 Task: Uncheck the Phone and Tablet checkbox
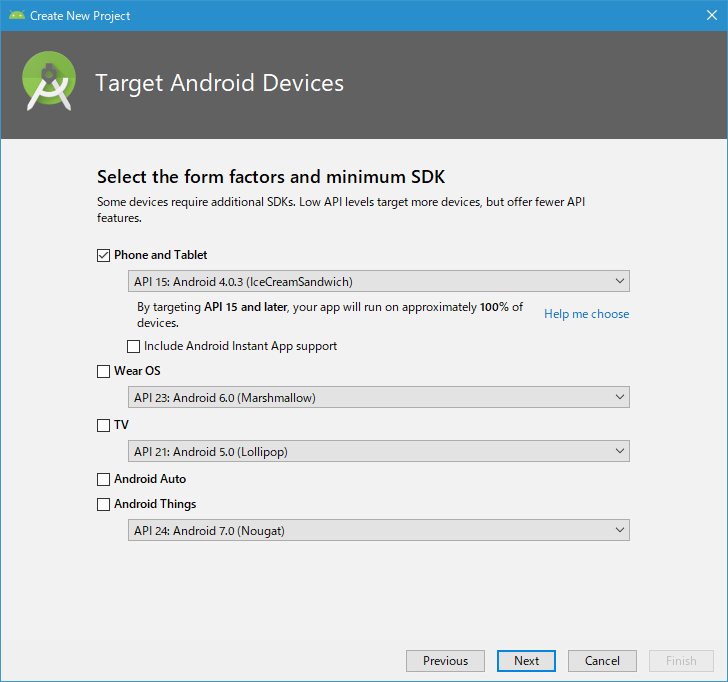click(103, 255)
